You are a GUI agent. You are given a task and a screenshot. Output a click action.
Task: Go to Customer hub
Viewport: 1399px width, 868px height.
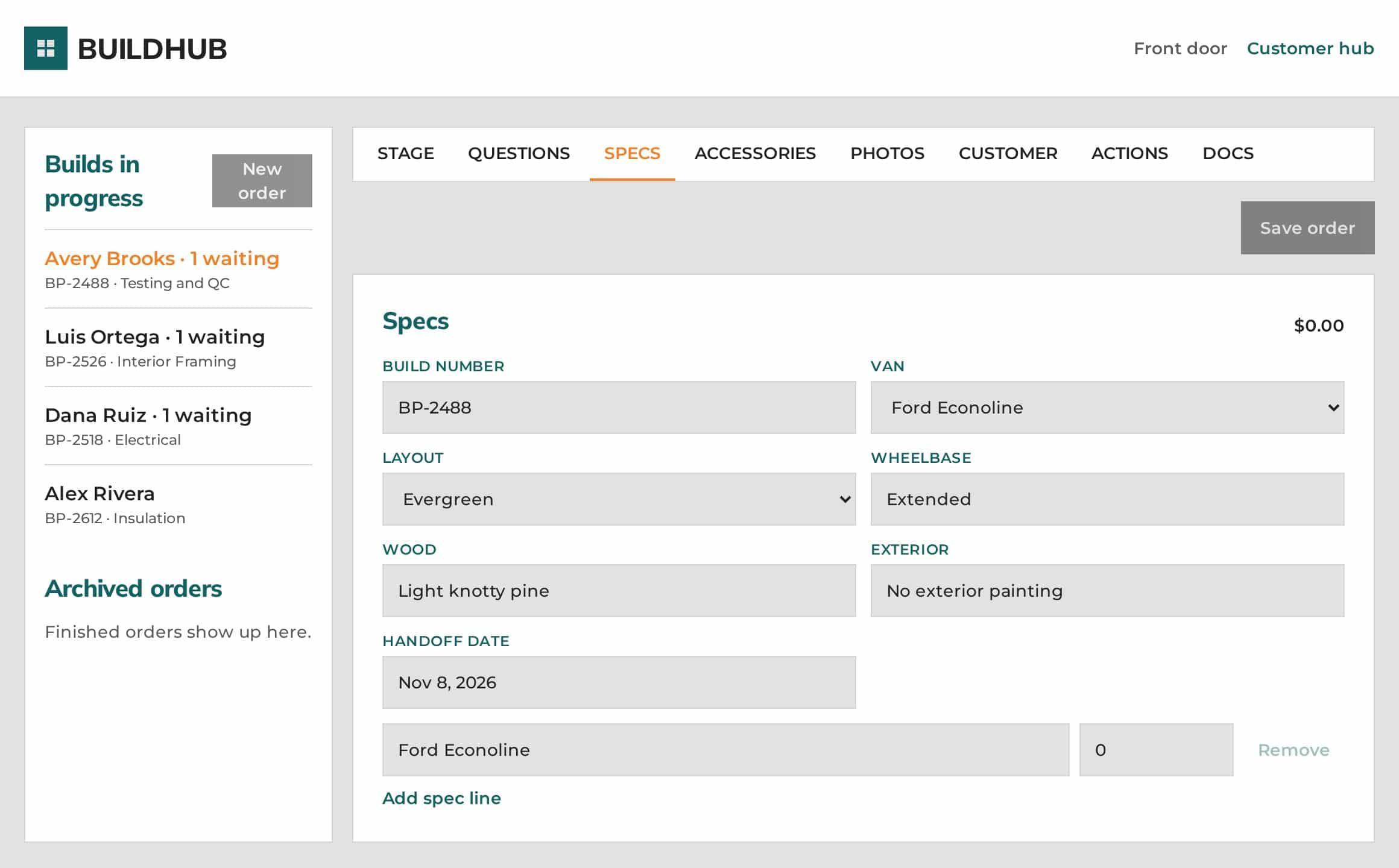1310,48
